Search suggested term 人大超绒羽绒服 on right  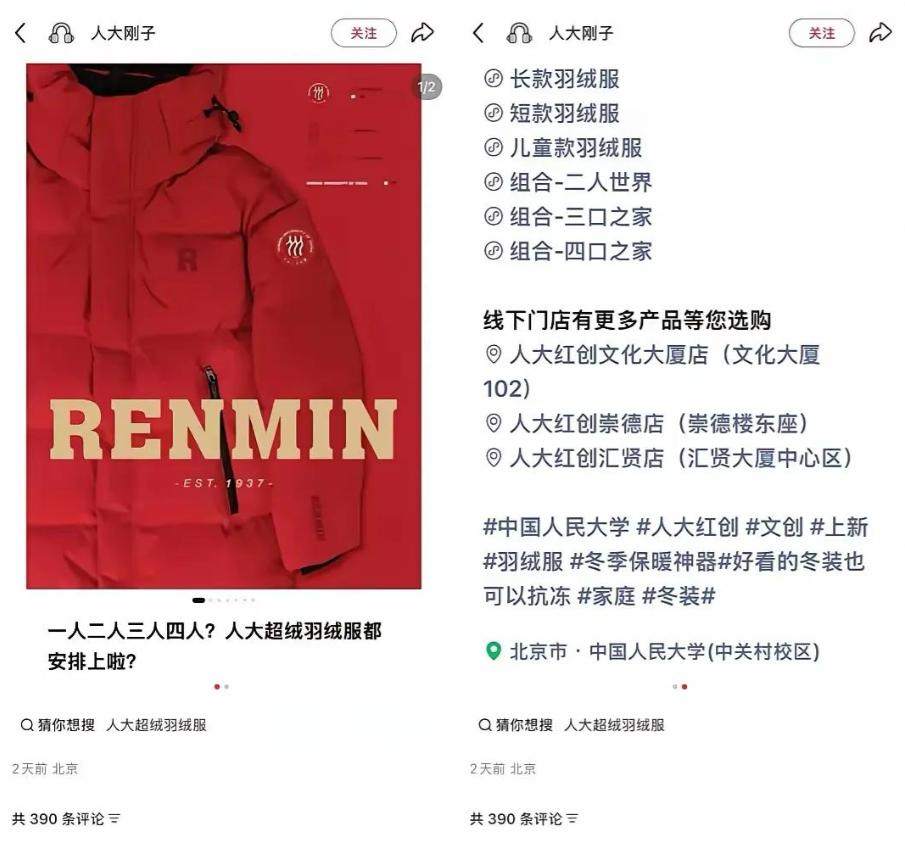(x=614, y=725)
